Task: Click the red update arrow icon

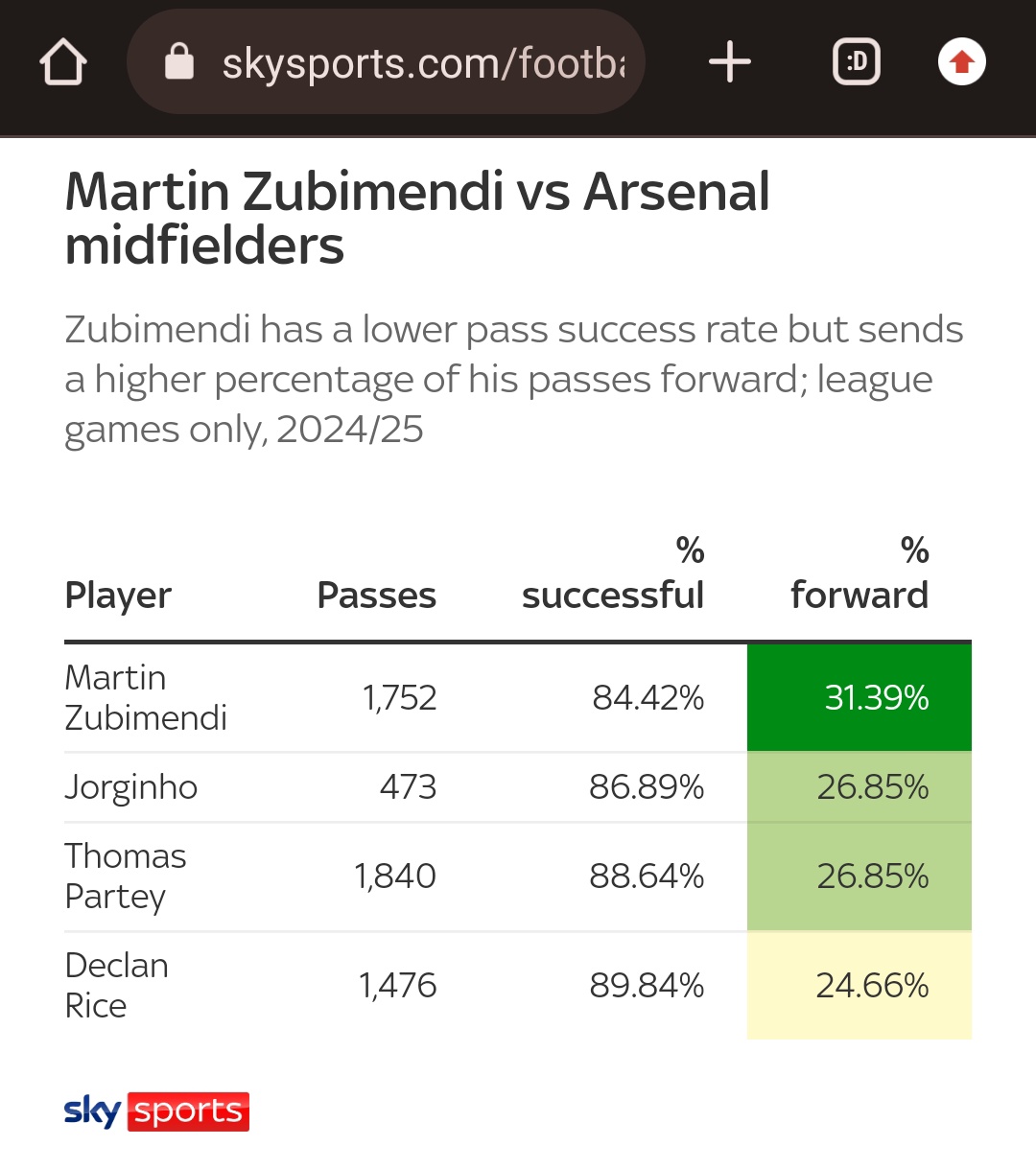Action: tap(961, 62)
